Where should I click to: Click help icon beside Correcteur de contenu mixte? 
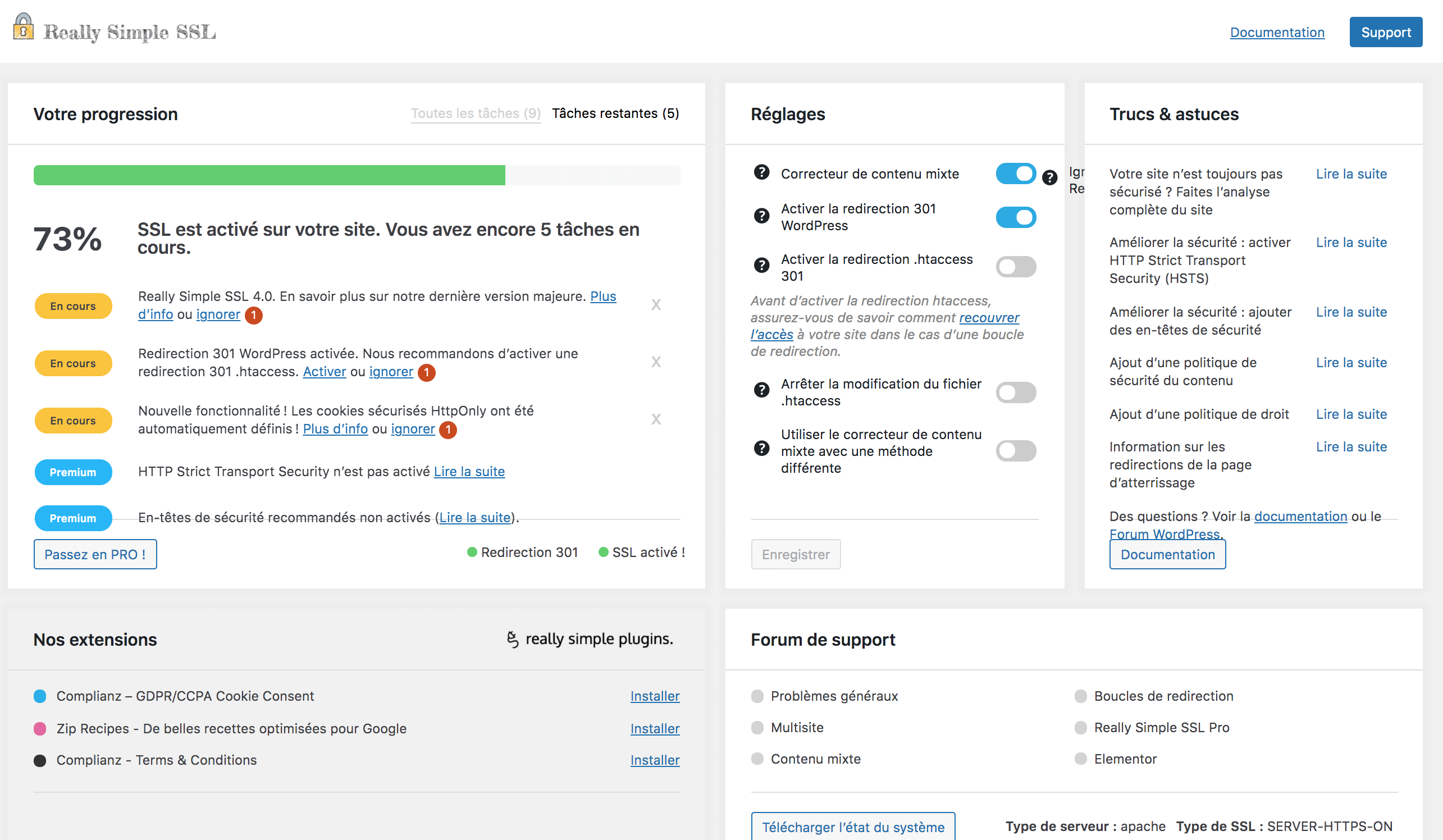click(762, 172)
